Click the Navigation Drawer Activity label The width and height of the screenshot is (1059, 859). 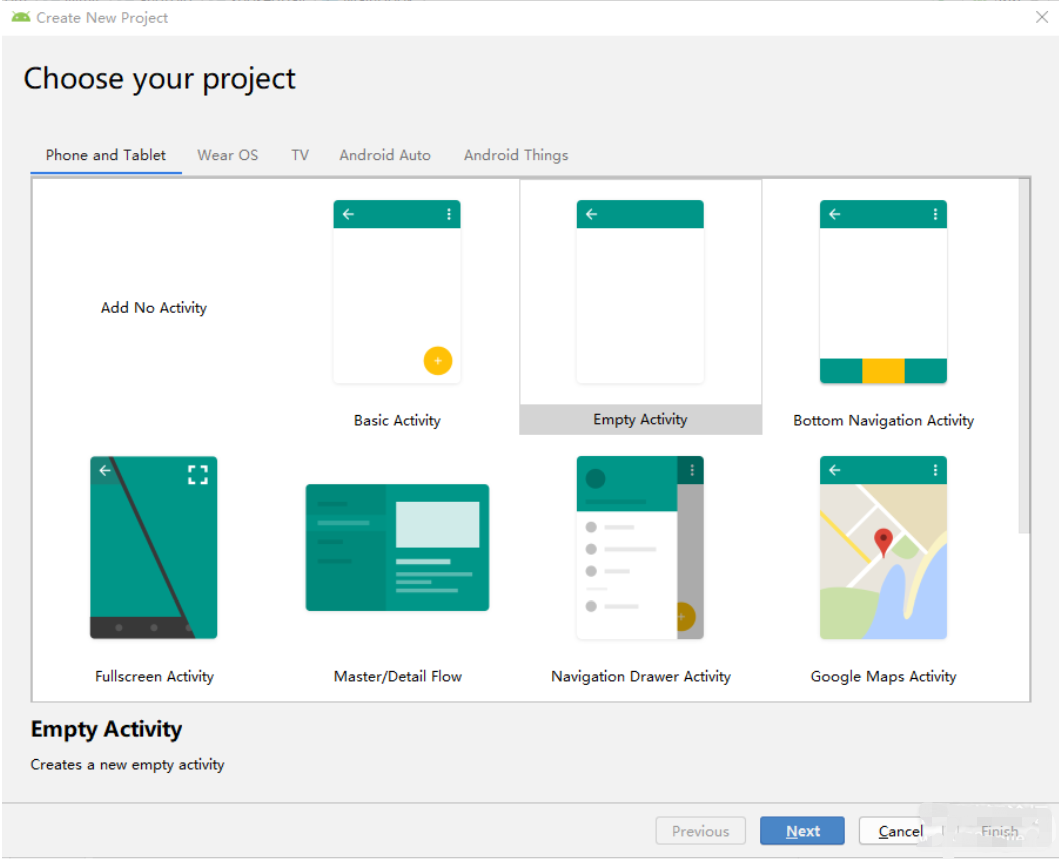(640, 676)
